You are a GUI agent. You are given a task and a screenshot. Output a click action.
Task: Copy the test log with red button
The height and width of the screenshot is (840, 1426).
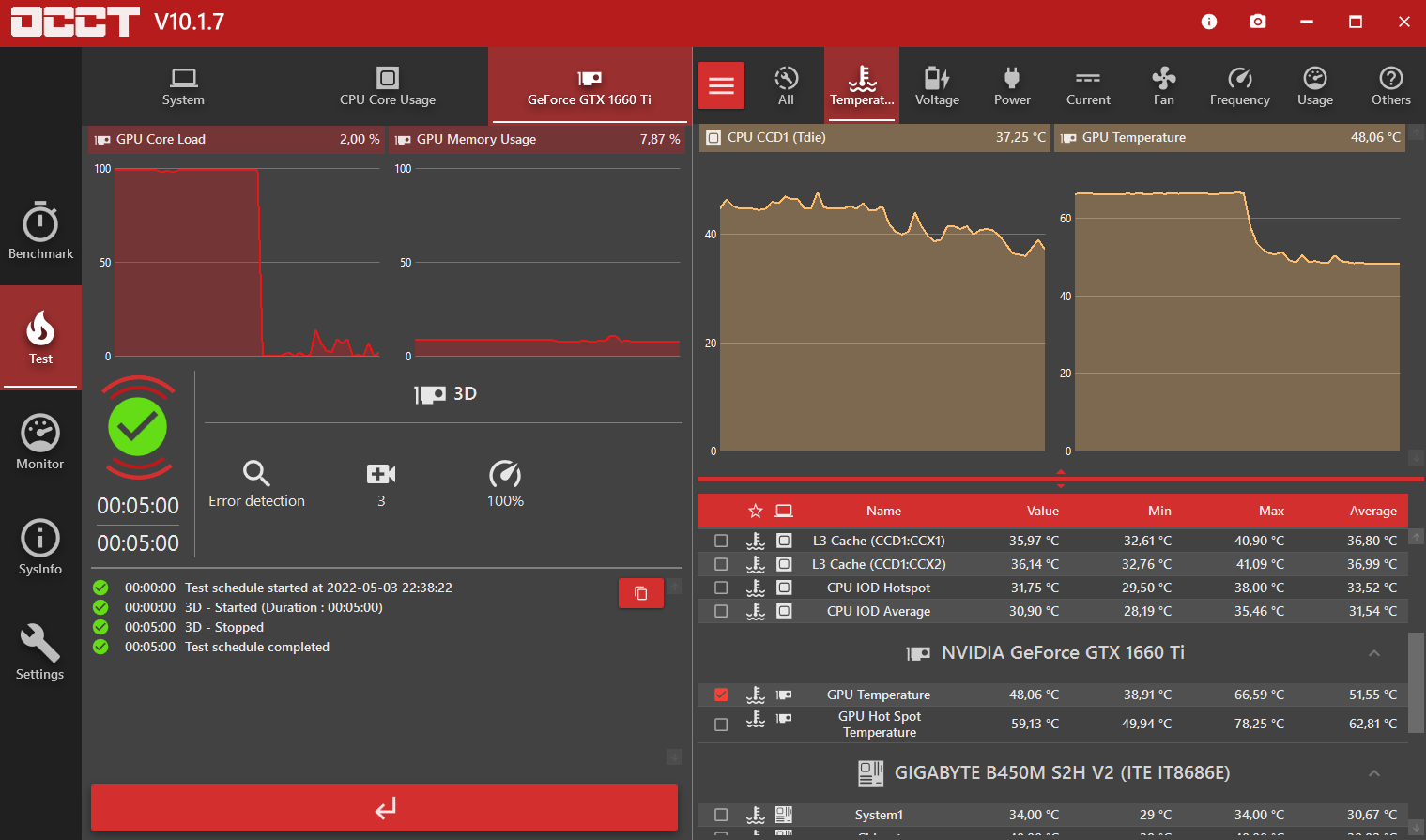[x=641, y=593]
